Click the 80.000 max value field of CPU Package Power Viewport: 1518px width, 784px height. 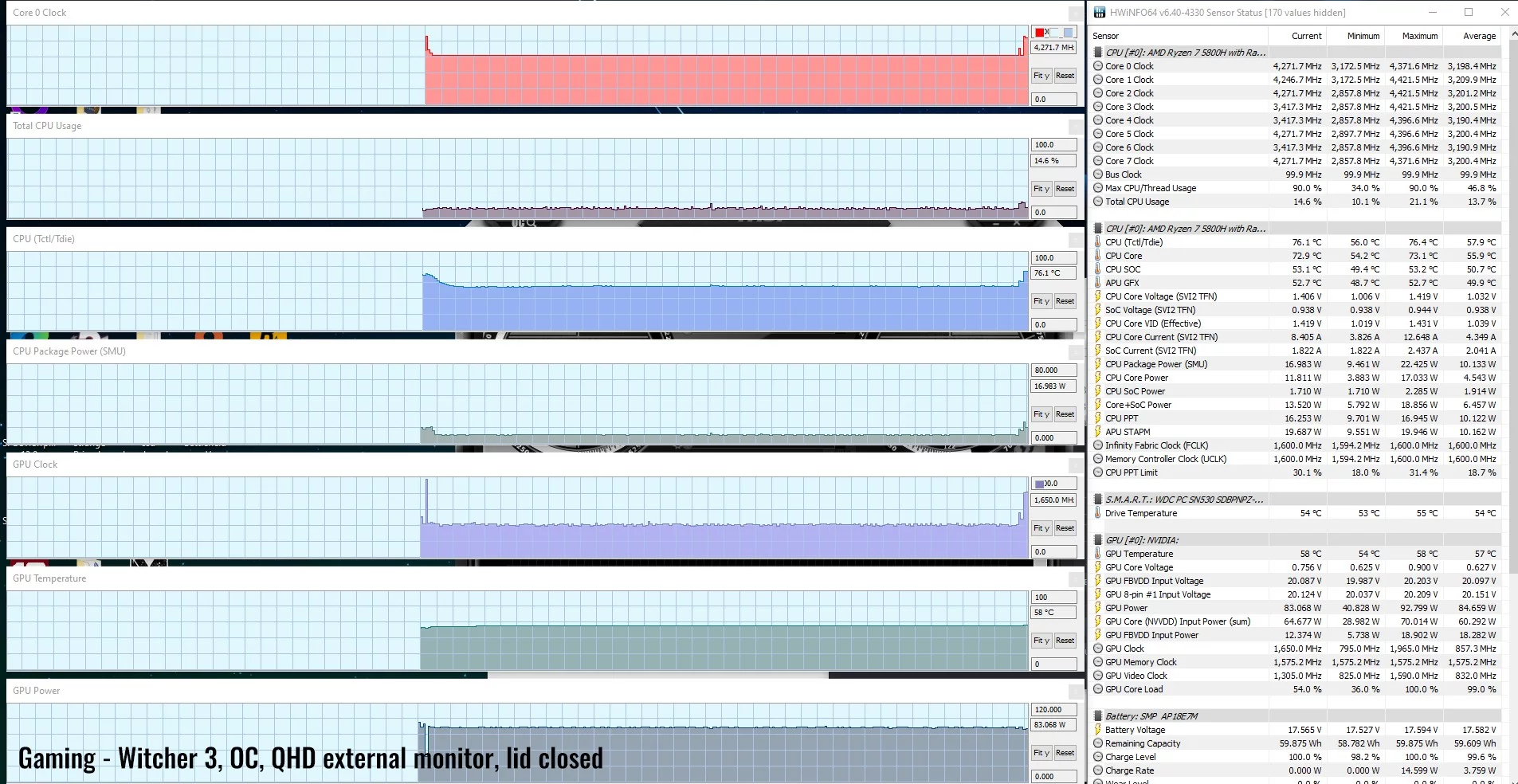point(1053,370)
